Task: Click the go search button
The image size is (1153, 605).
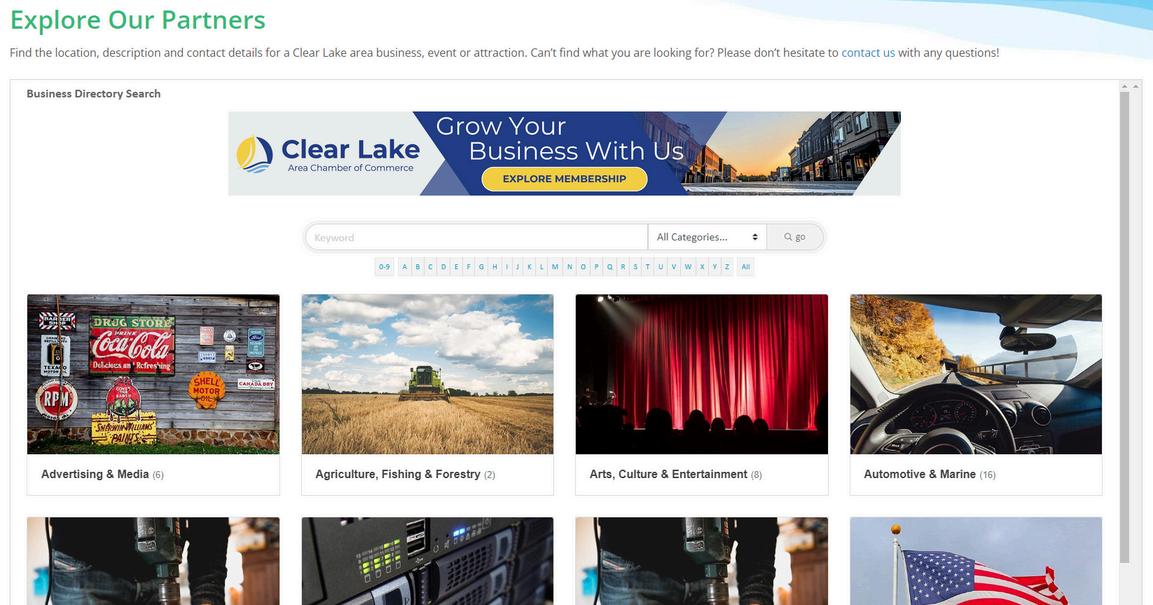Action: 794,237
